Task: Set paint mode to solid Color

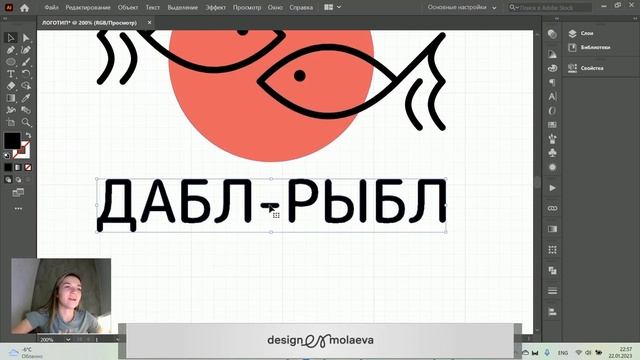Action: [8, 167]
